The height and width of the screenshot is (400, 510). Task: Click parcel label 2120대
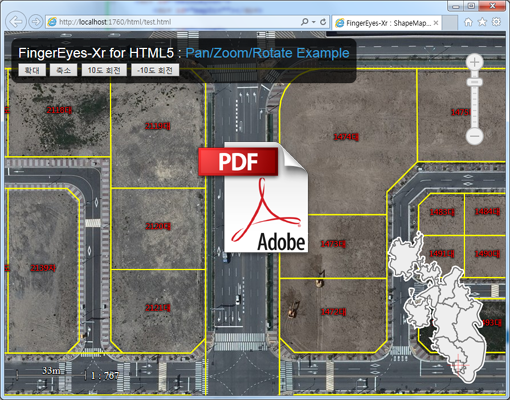(x=158, y=226)
